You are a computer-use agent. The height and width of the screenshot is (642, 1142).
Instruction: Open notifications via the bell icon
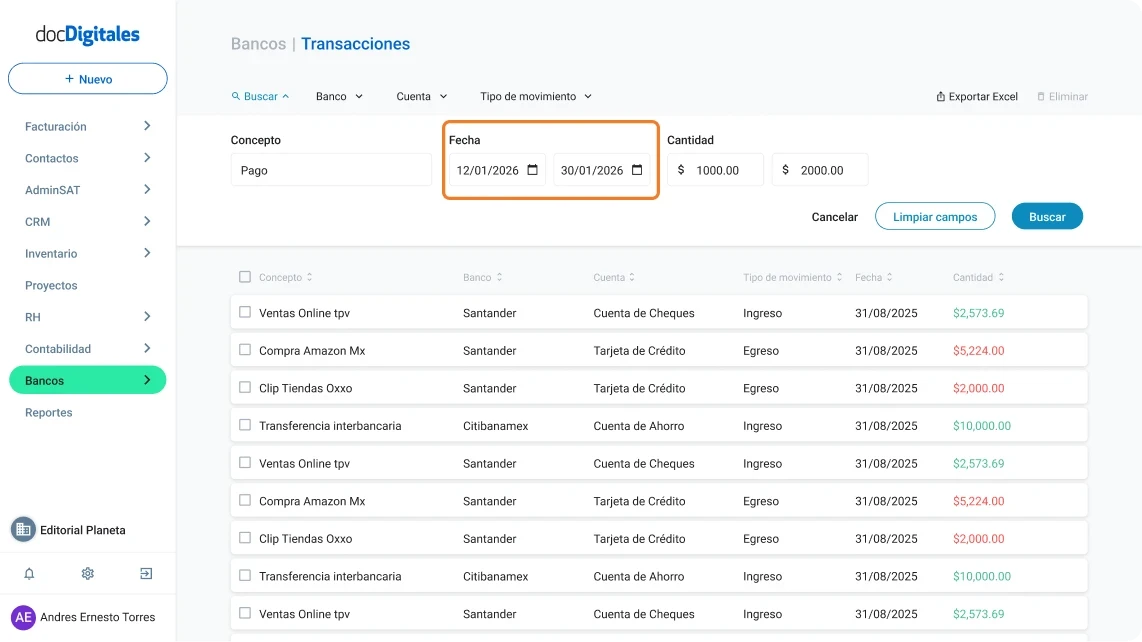click(x=29, y=573)
